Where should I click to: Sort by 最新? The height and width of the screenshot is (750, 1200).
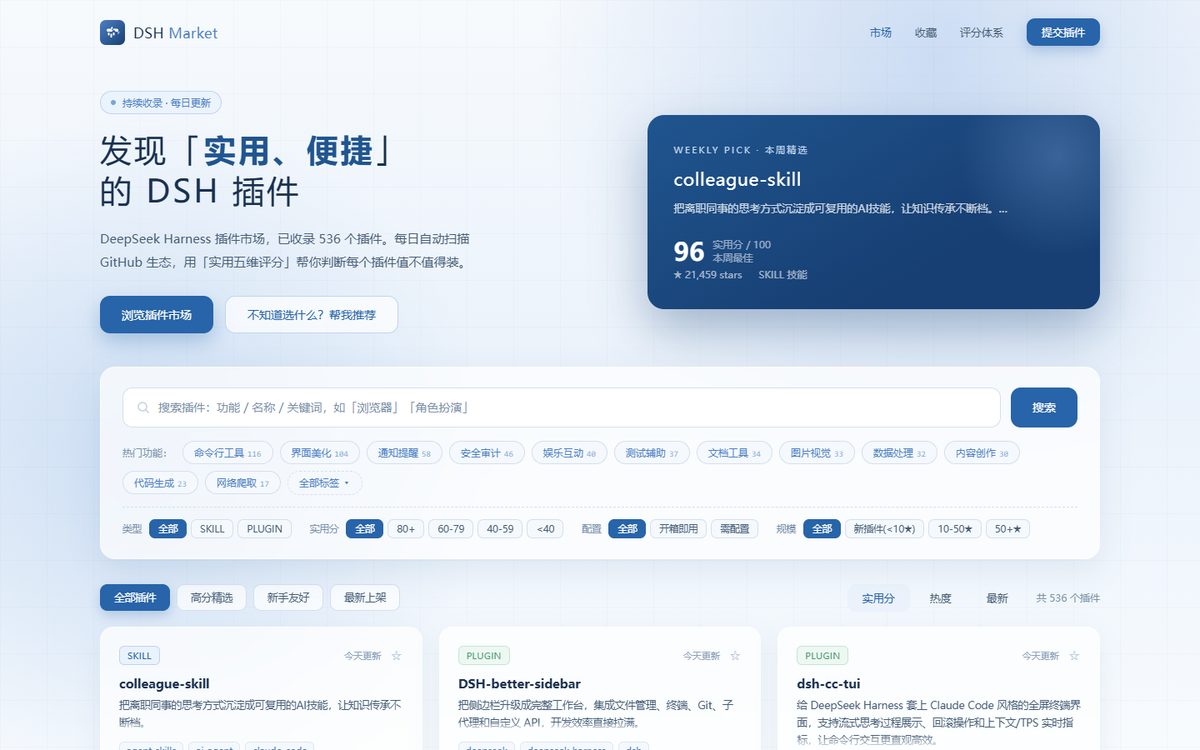[997, 598]
